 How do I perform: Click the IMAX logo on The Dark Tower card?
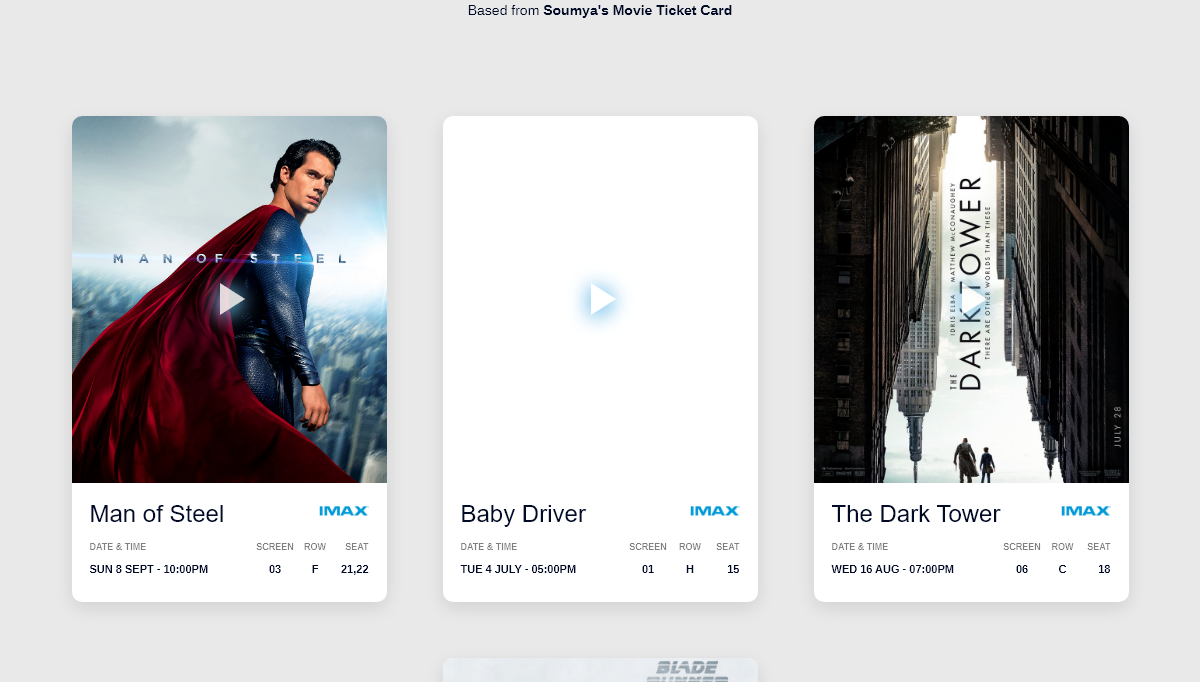1086,511
